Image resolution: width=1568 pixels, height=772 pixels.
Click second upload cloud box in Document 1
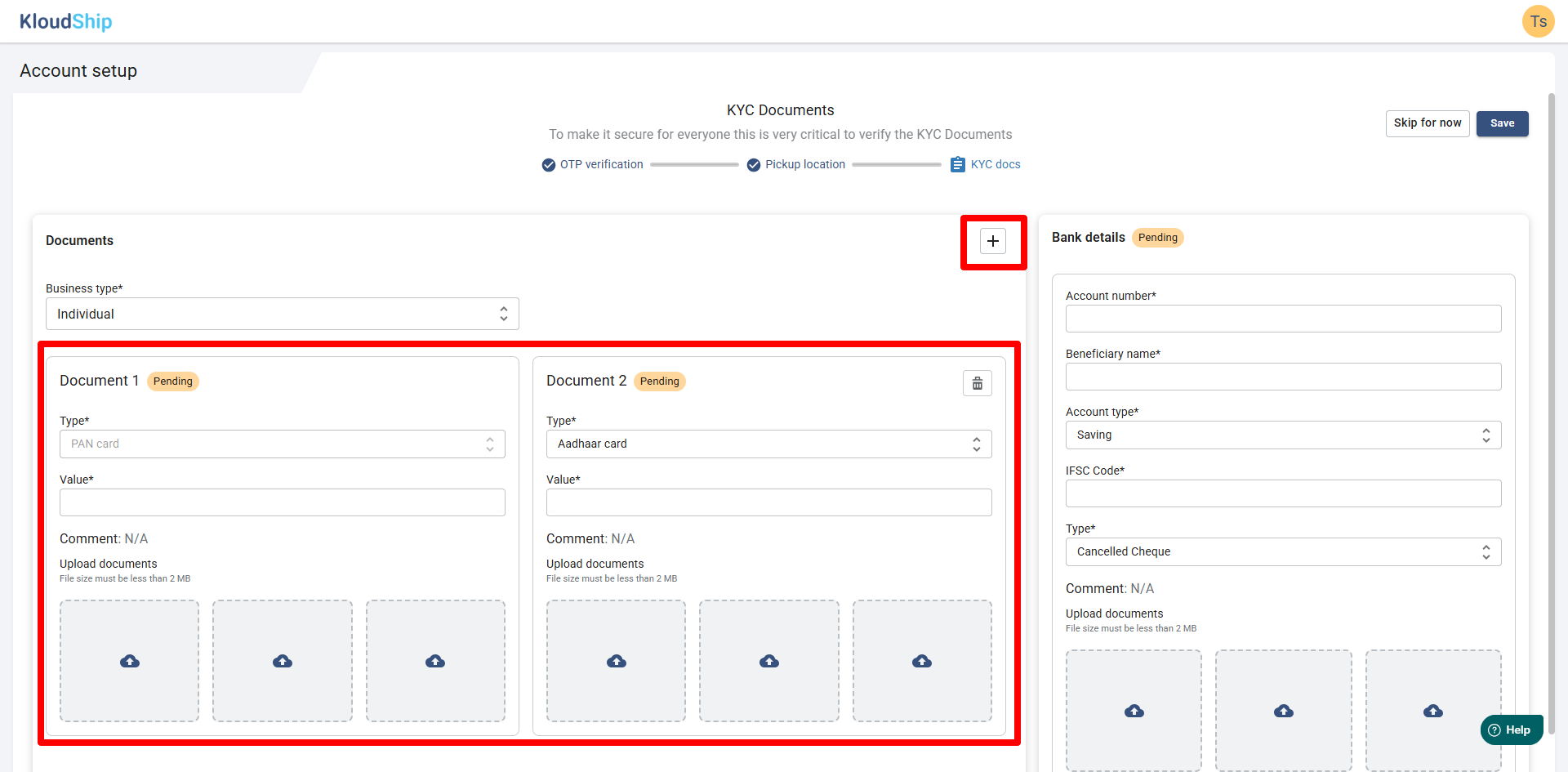click(283, 661)
